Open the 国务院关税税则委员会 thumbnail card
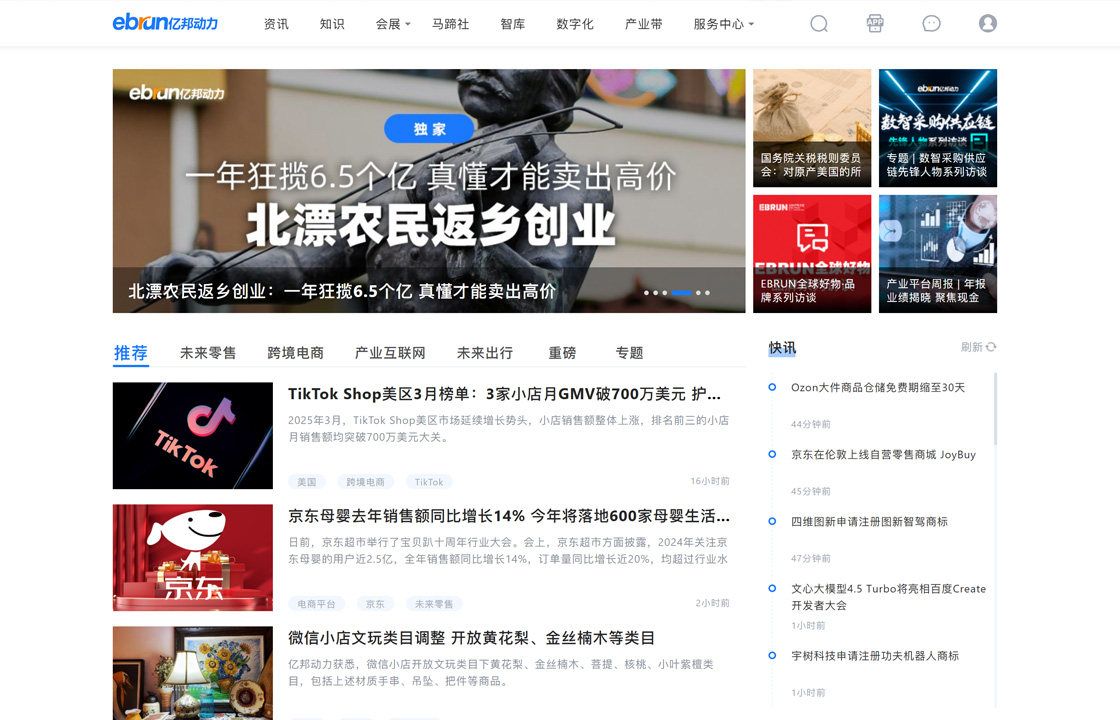This screenshot has height=720, width=1120. click(812, 128)
